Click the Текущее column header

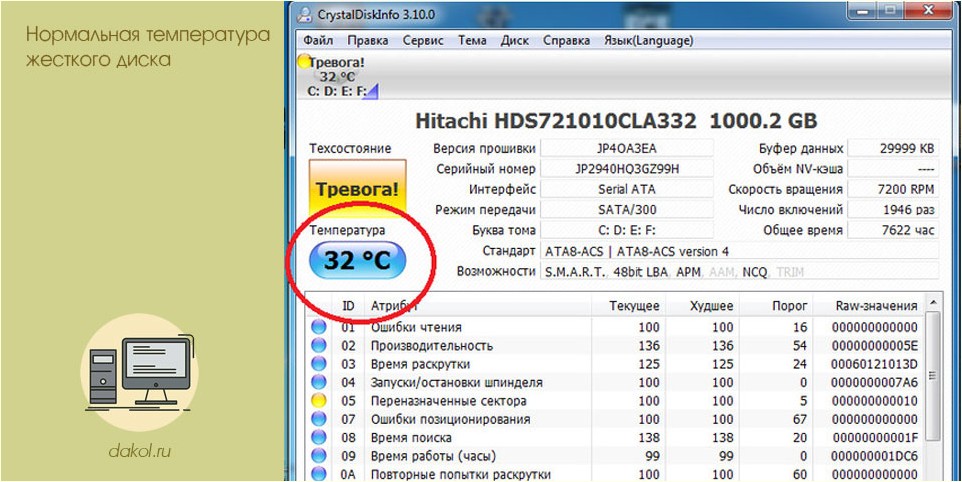628,305
